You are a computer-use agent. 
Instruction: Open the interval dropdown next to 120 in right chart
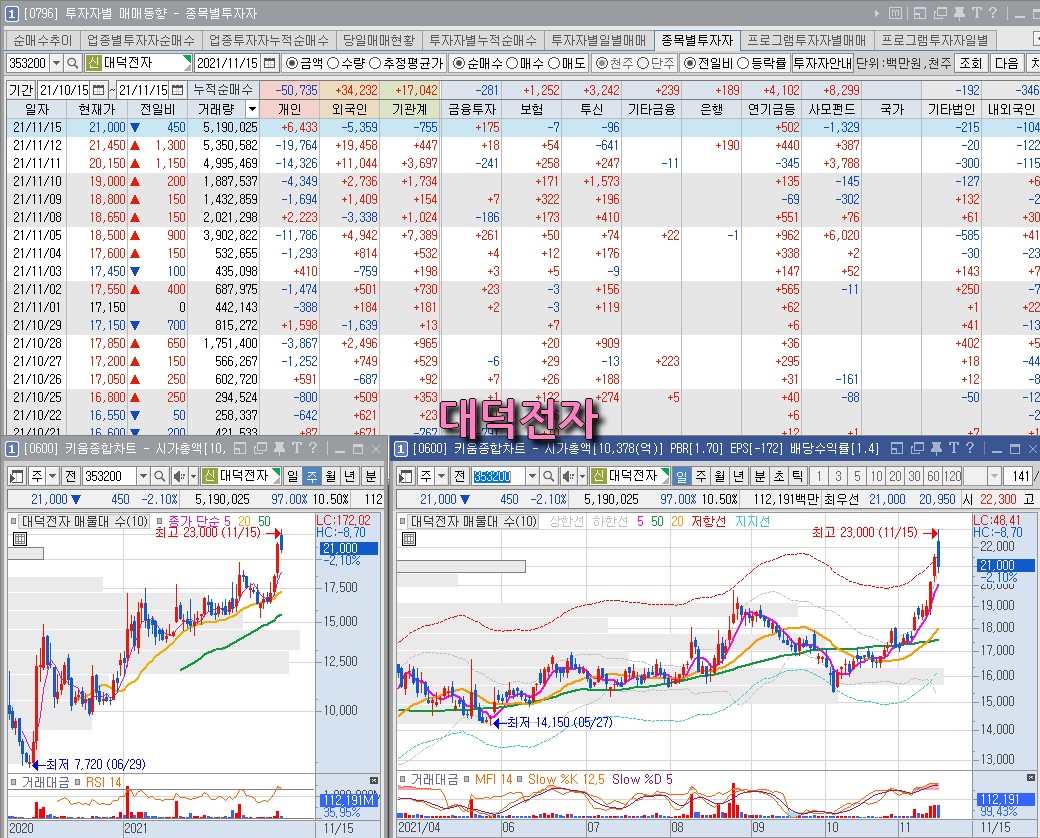(x=994, y=476)
